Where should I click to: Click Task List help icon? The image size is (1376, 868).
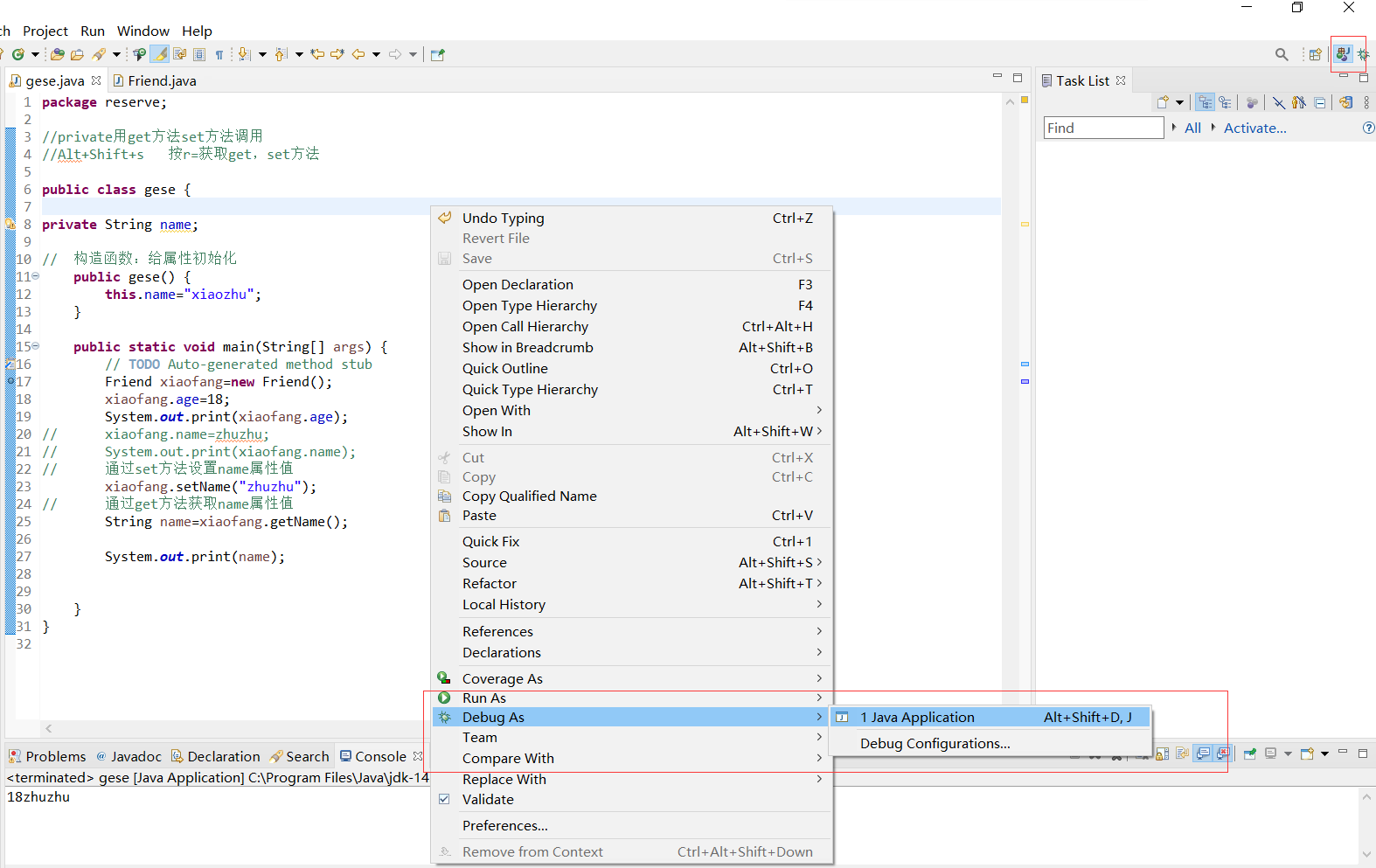[x=1369, y=128]
